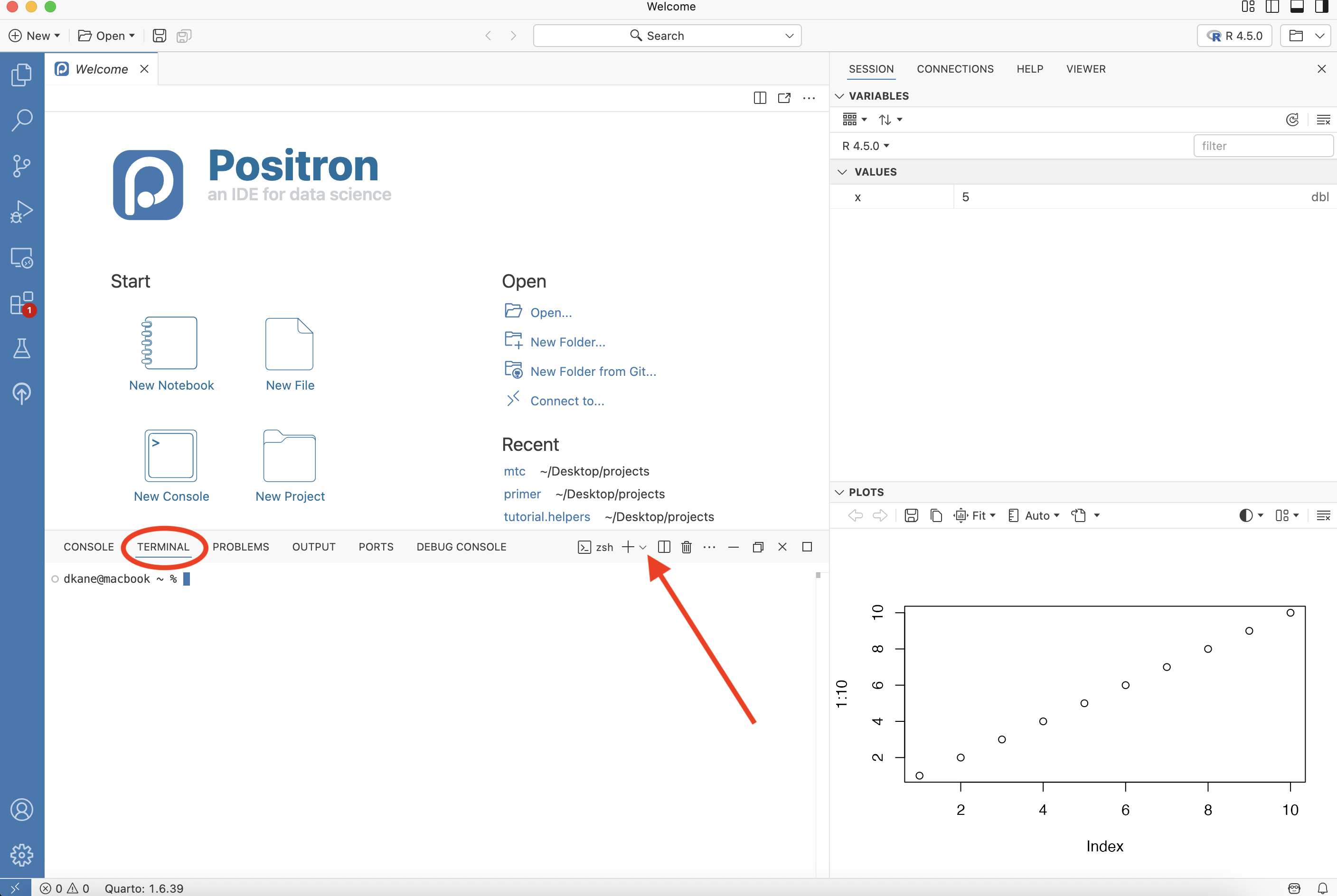
Task: Open the Search view in the activity bar
Action: coord(22,120)
